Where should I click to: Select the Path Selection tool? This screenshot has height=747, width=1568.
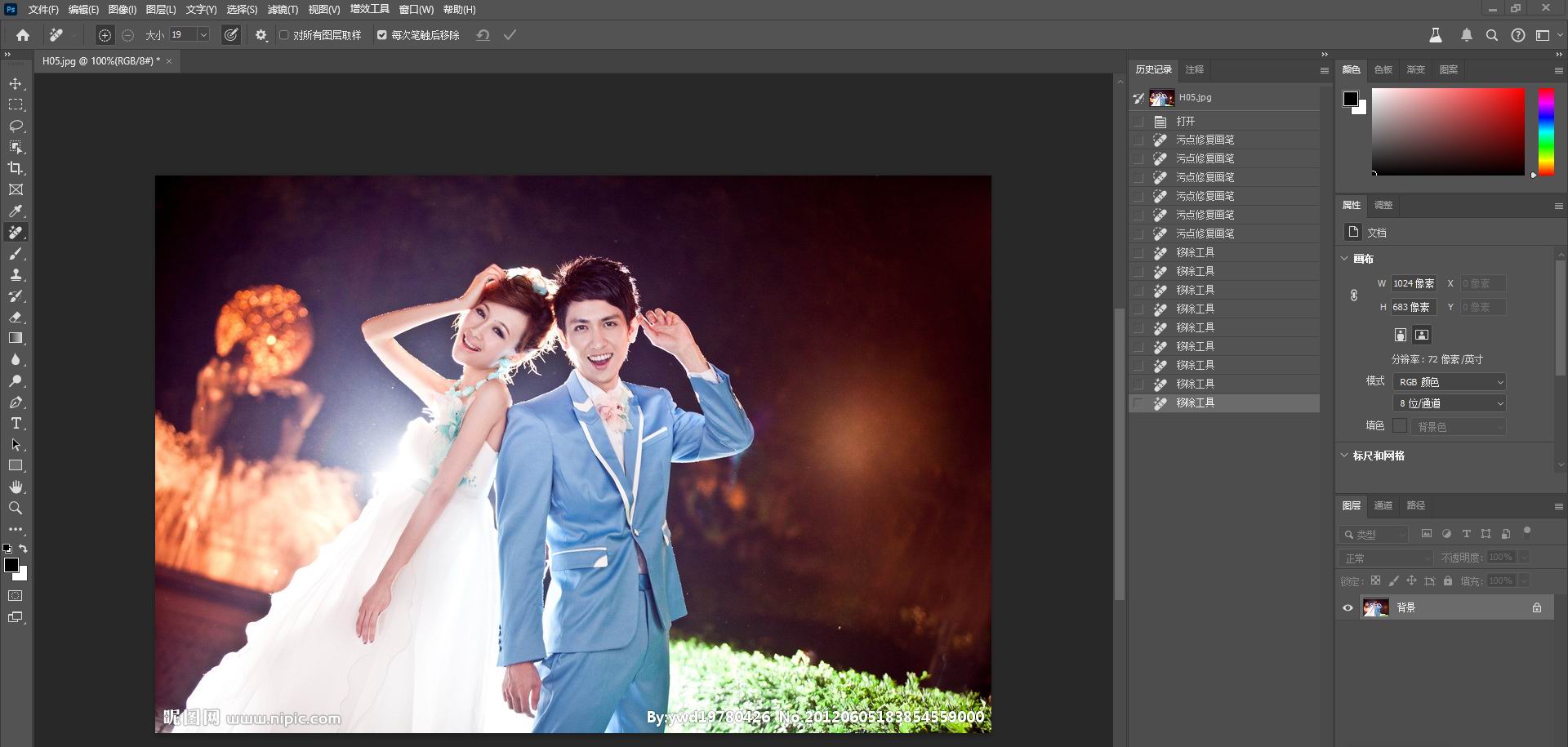(16, 444)
